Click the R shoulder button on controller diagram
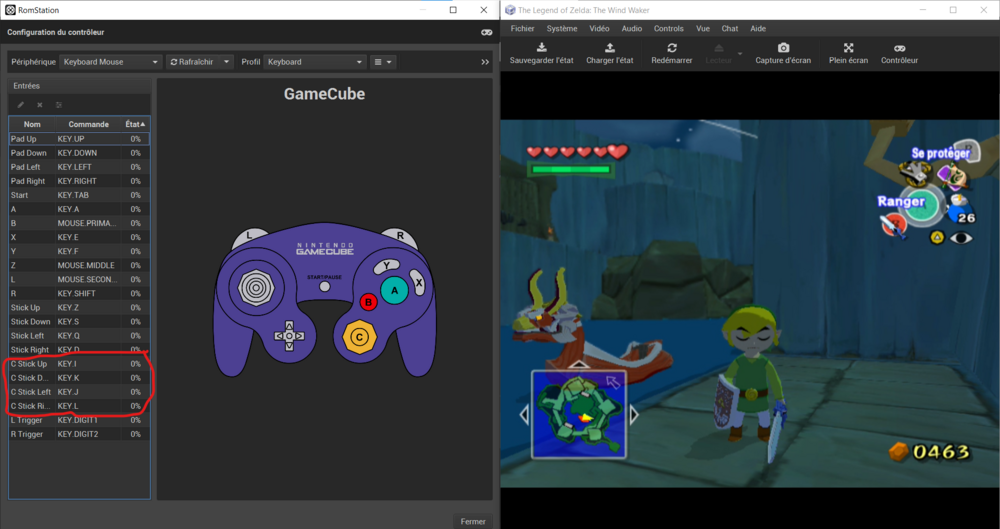 (401, 237)
